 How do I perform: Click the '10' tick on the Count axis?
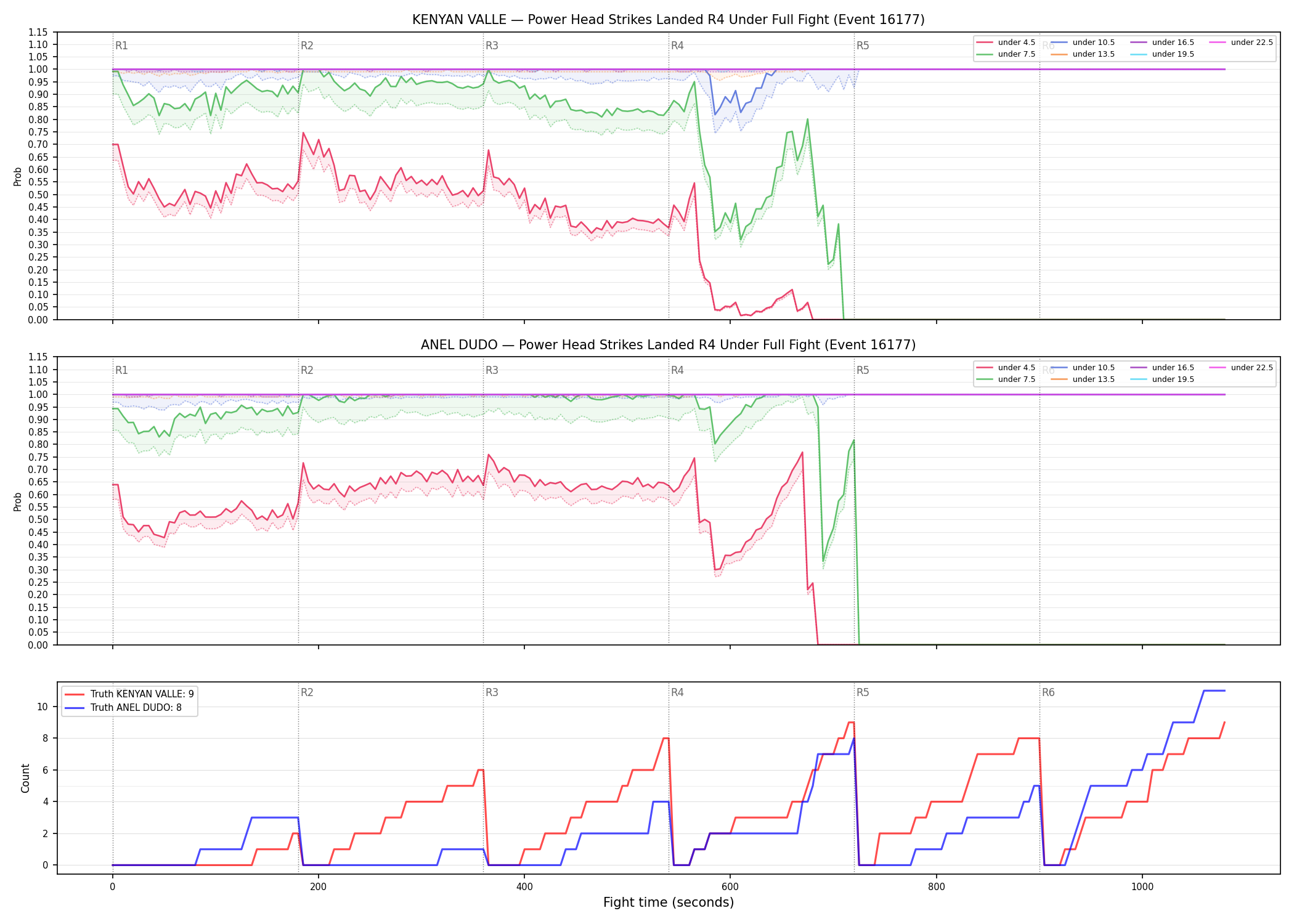pos(42,707)
